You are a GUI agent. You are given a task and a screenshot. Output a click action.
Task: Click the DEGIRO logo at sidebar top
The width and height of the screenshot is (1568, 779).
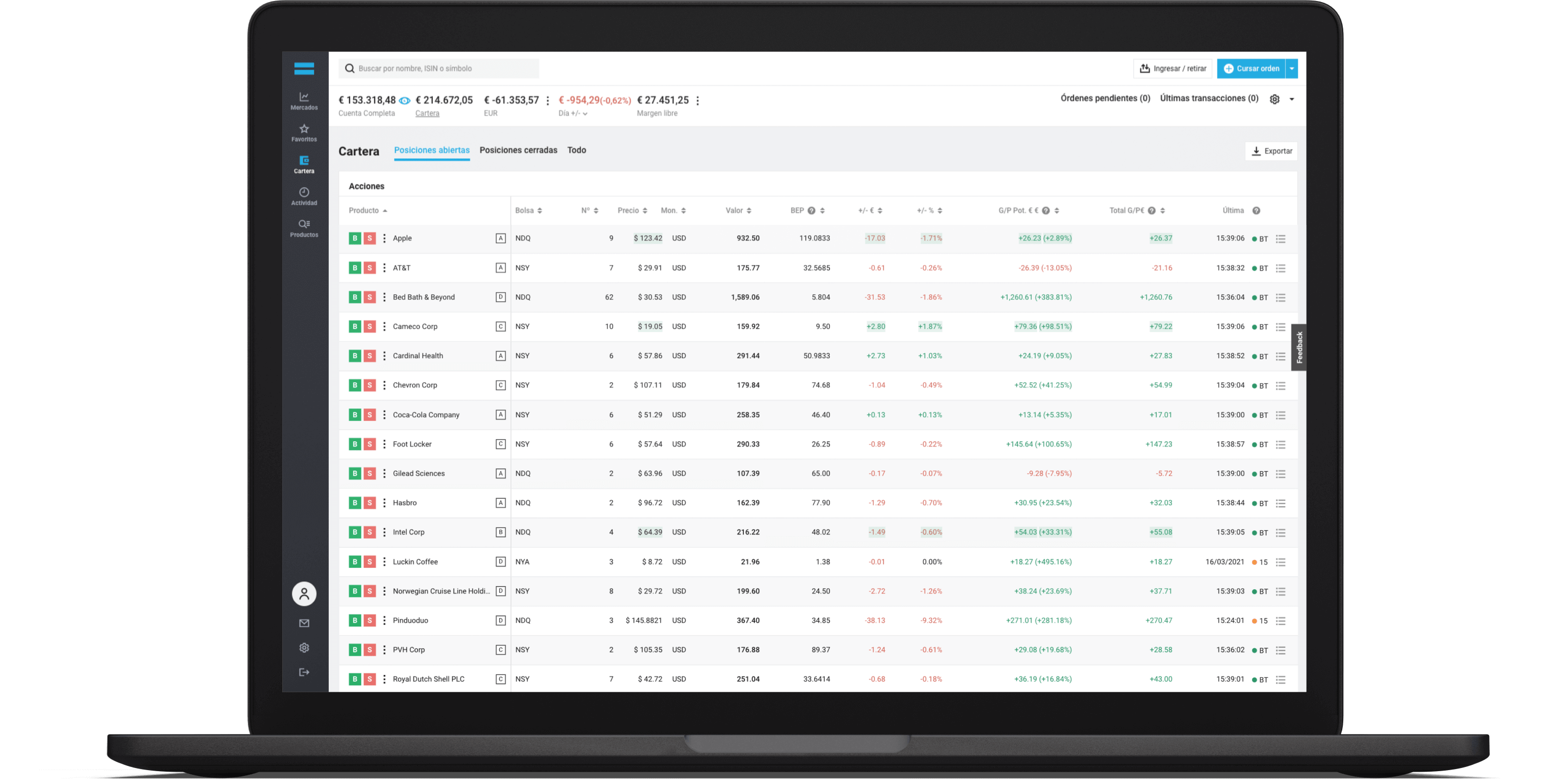[304, 68]
